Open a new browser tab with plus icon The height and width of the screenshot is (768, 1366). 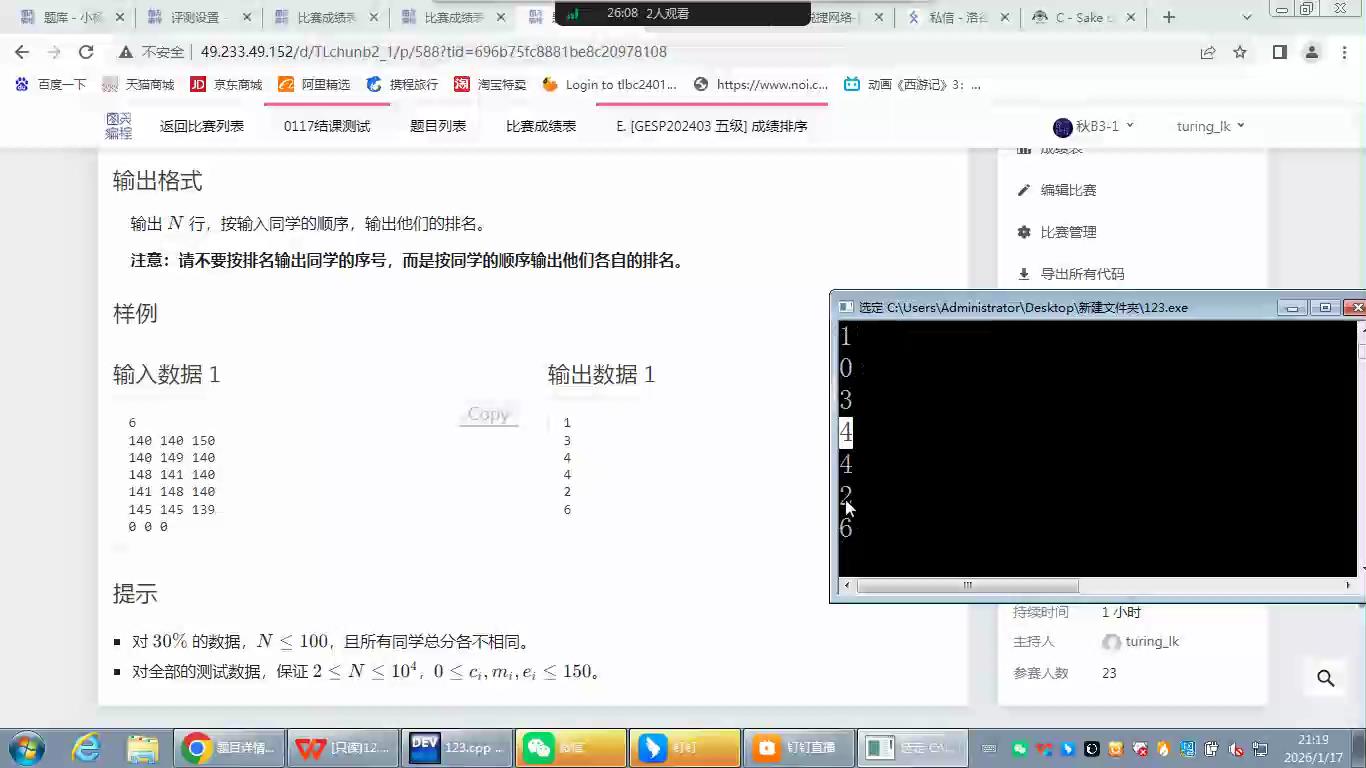click(1169, 17)
